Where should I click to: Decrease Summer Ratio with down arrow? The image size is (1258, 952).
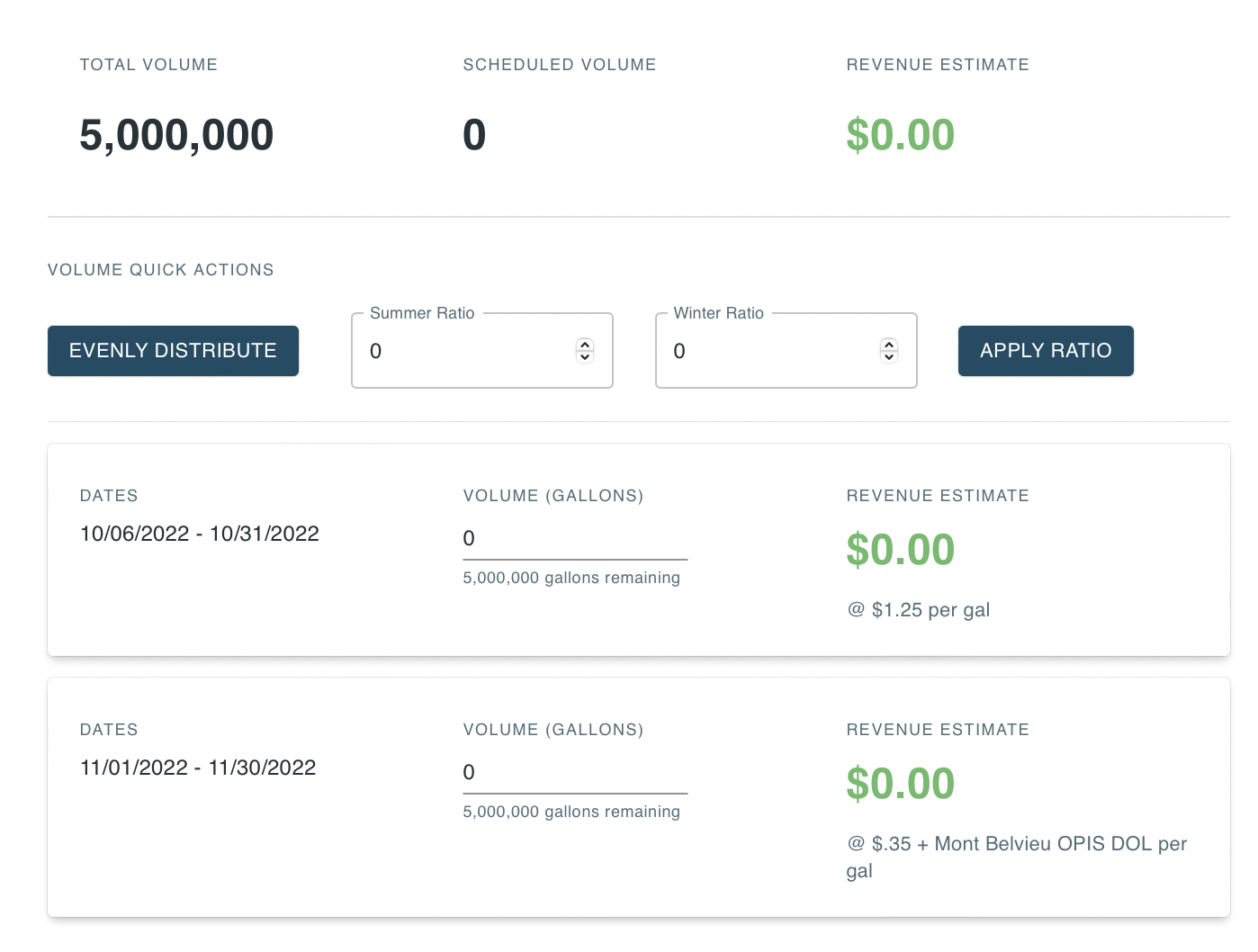pyautogui.click(x=585, y=357)
